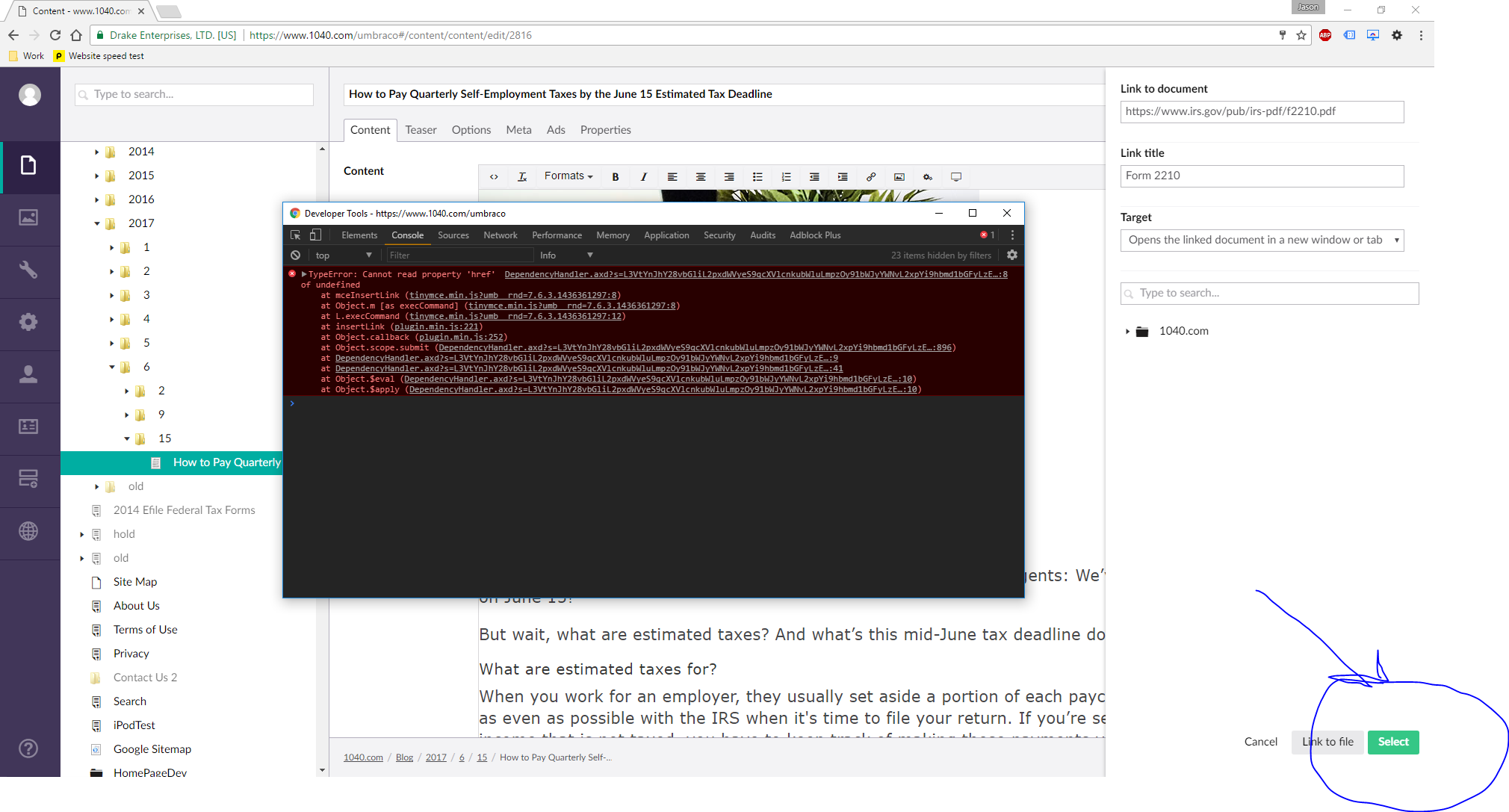Image resolution: width=1509 pixels, height=812 pixels.
Task: Open the Users section icon in sidebar
Action: coord(28,374)
